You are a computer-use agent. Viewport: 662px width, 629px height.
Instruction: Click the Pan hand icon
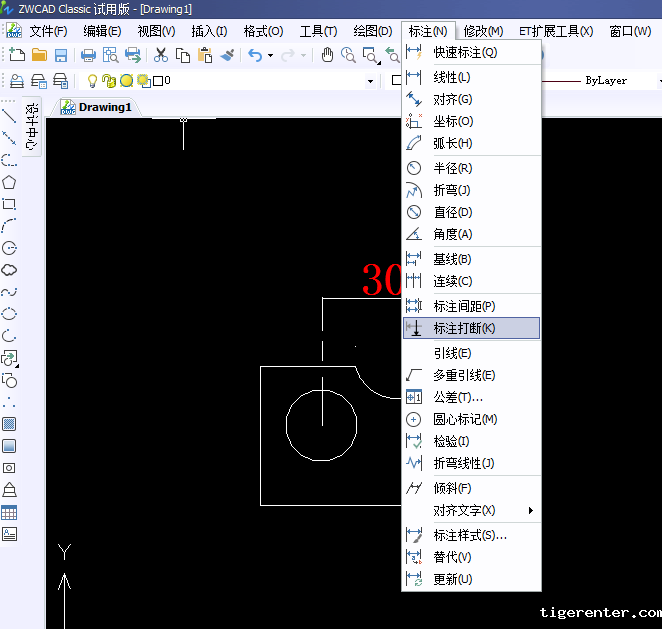click(327, 55)
